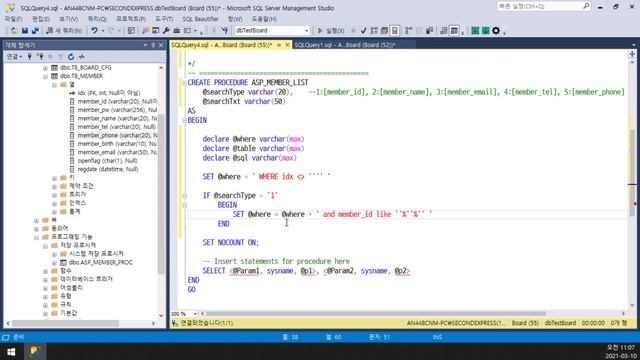Click the Parse checkmark icon
This screenshot has height=360, width=640.
coord(363,31)
